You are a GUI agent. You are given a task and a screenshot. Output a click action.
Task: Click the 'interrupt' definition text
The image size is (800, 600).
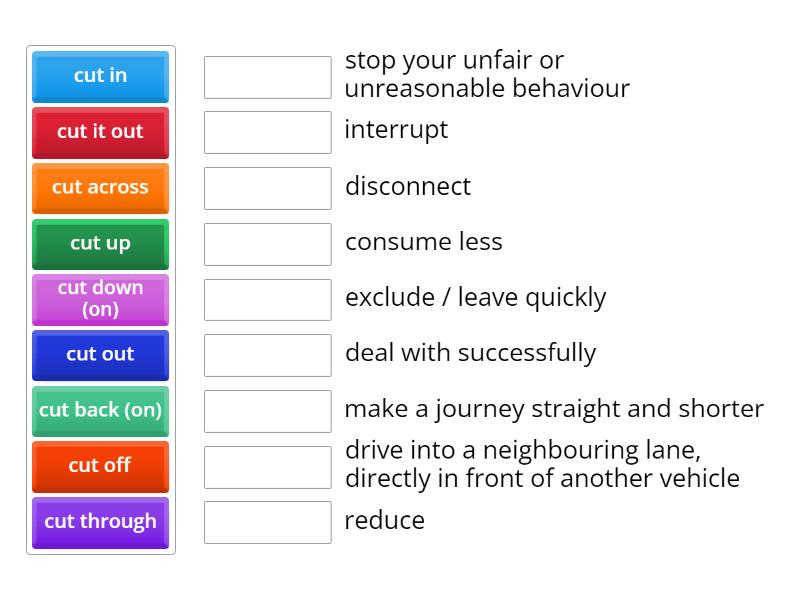click(397, 130)
